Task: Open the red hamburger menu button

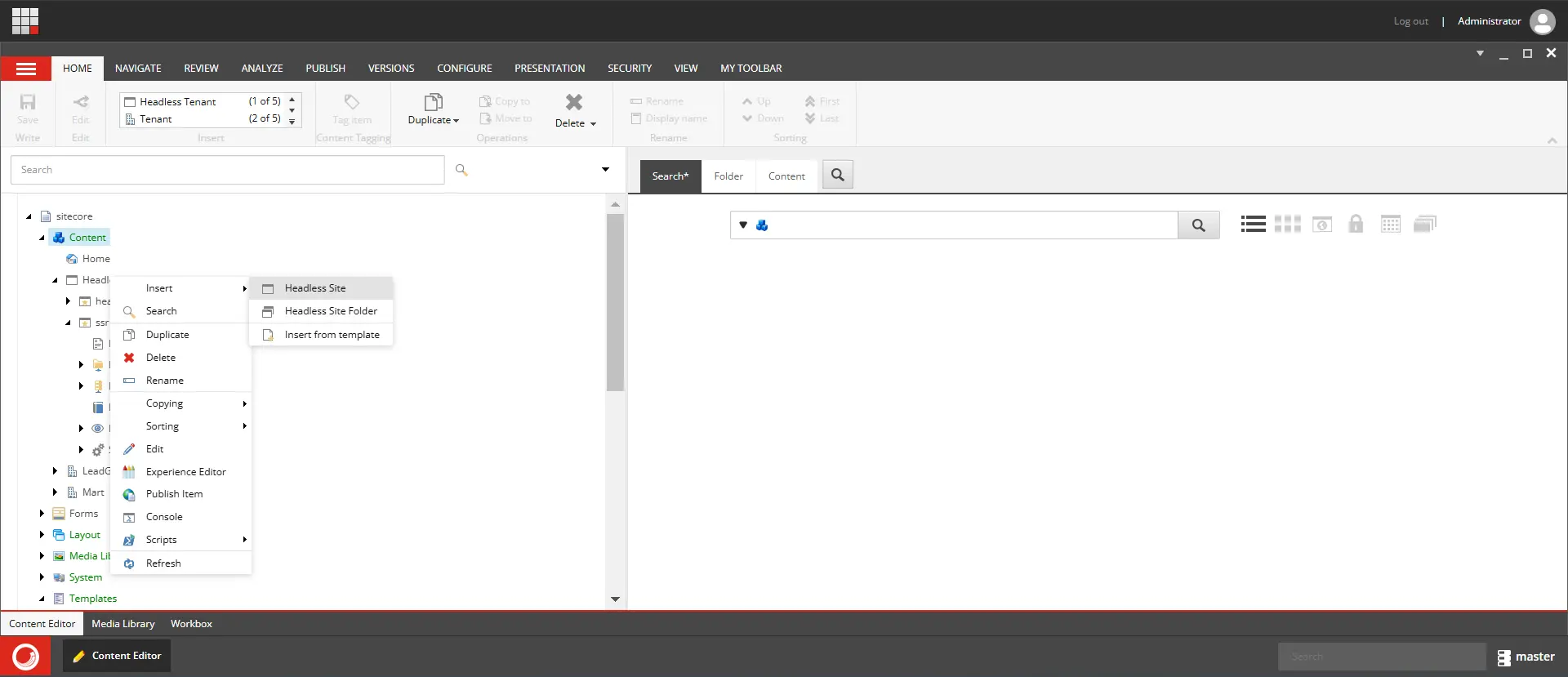Action: coord(26,69)
